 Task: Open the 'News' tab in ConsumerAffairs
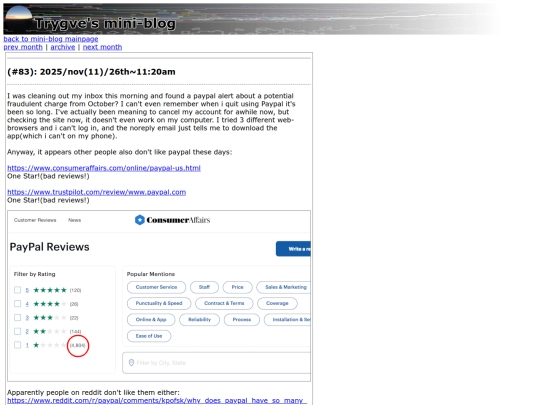pos(74,220)
